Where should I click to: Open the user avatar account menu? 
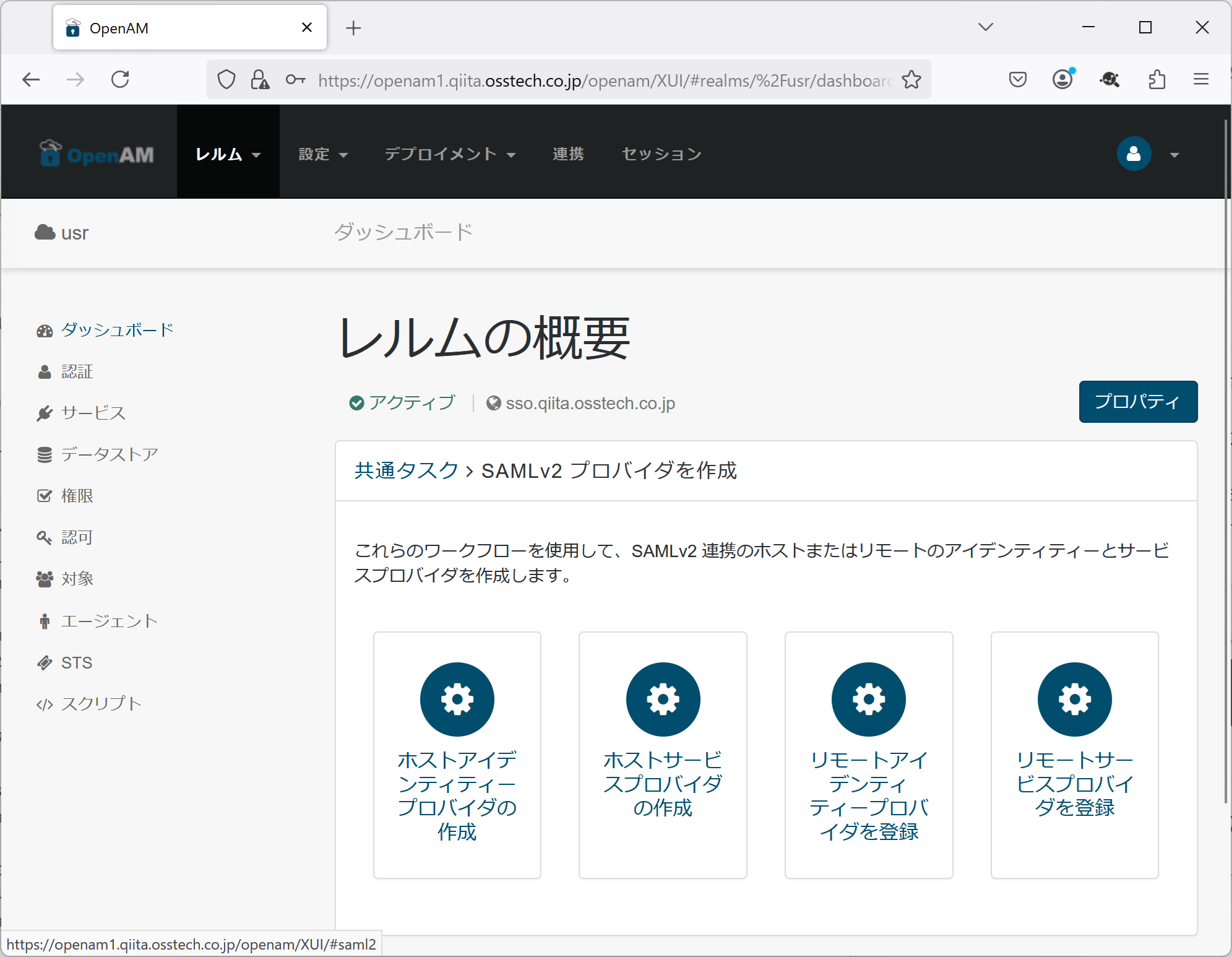point(1134,154)
